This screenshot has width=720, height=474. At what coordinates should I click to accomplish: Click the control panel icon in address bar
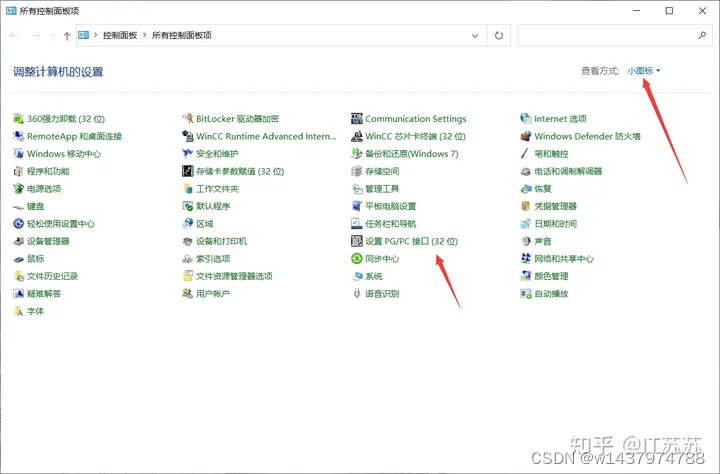coord(83,35)
